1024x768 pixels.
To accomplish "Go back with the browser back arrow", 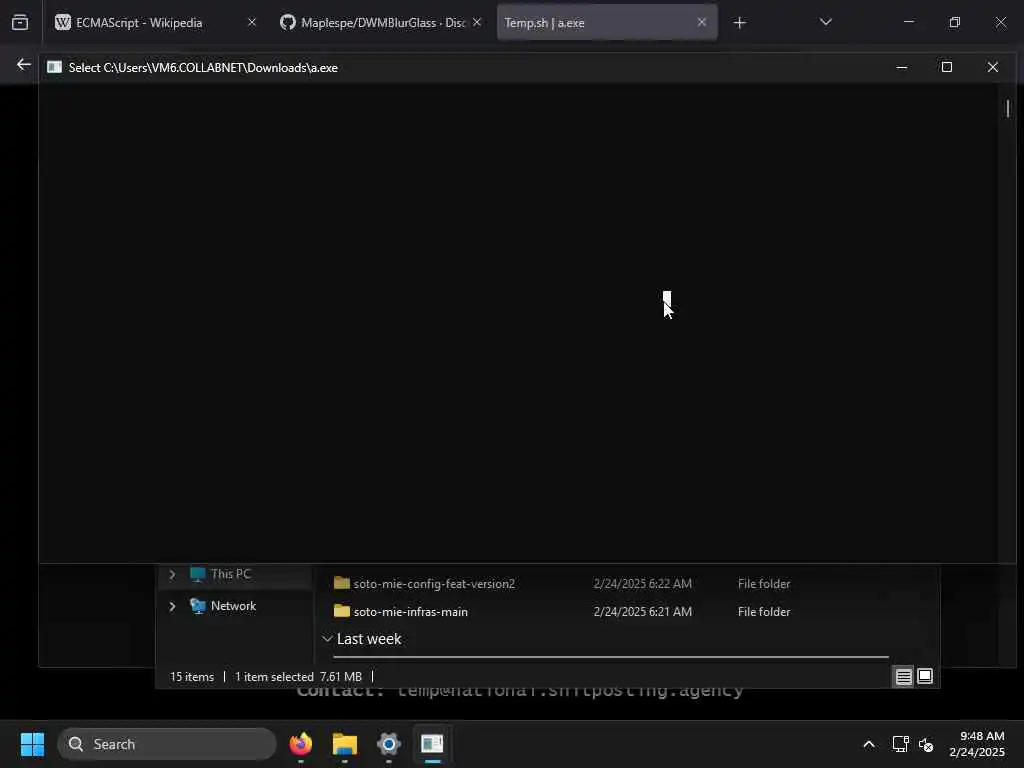I will pyautogui.click(x=24, y=65).
